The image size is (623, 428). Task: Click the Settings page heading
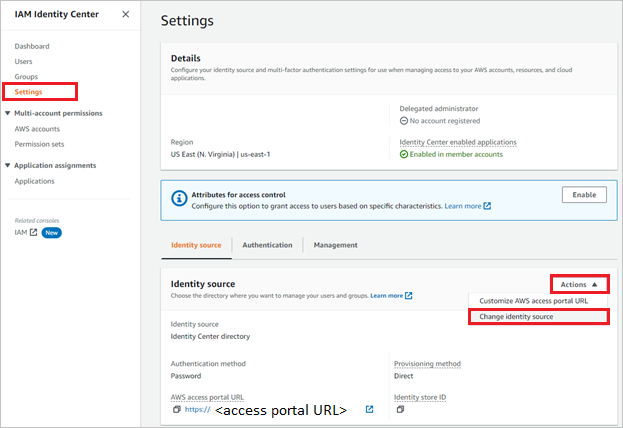click(x=187, y=21)
